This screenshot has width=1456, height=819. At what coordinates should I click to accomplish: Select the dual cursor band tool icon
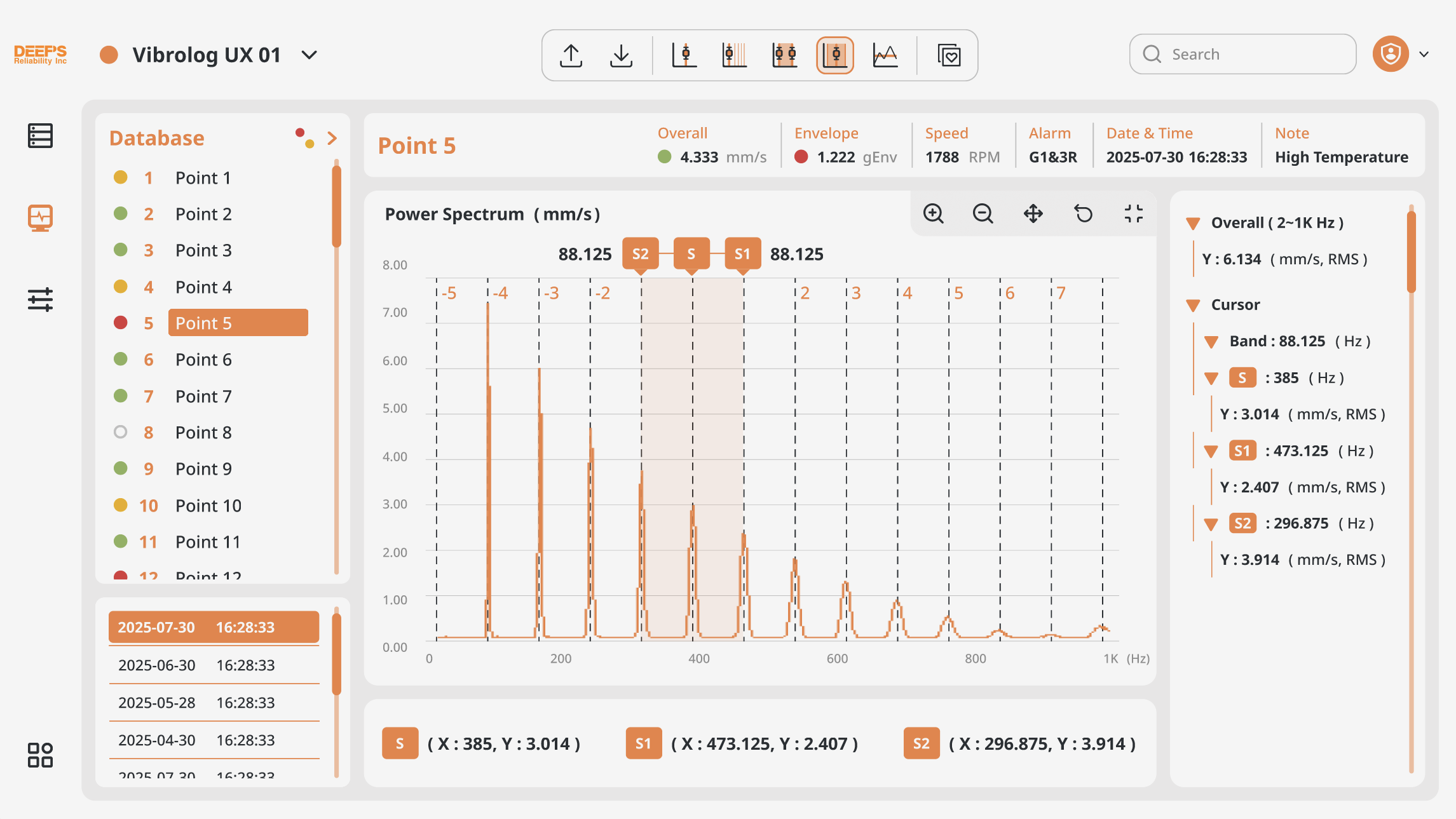(x=784, y=55)
